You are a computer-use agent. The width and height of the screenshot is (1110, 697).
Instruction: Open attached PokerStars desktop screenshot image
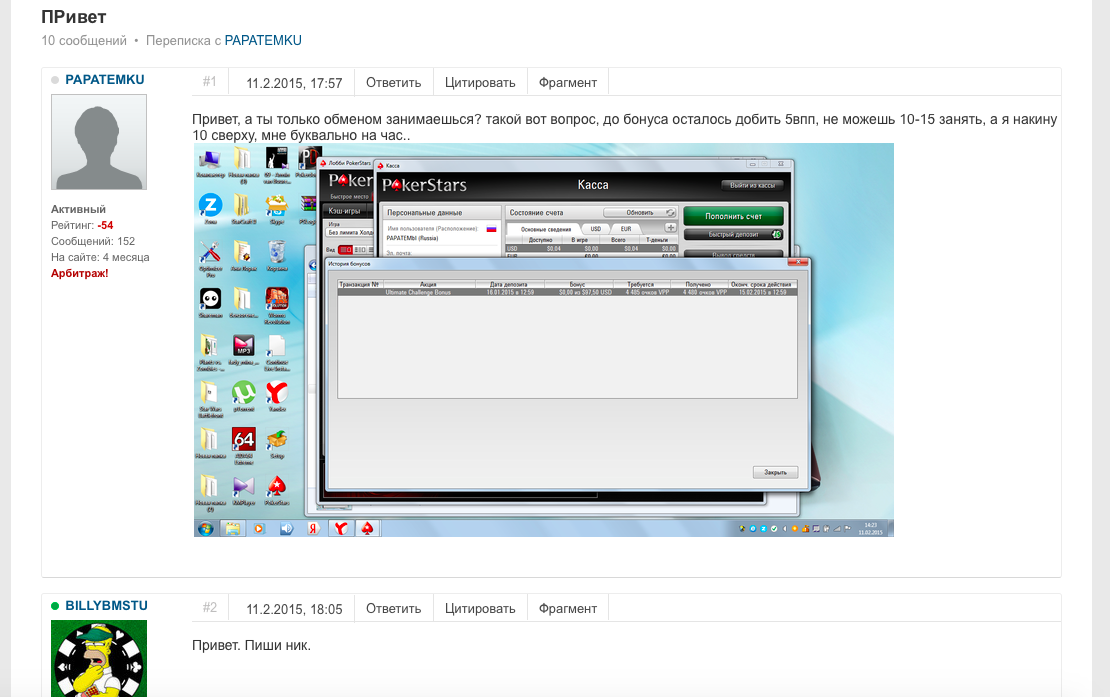(544, 340)
